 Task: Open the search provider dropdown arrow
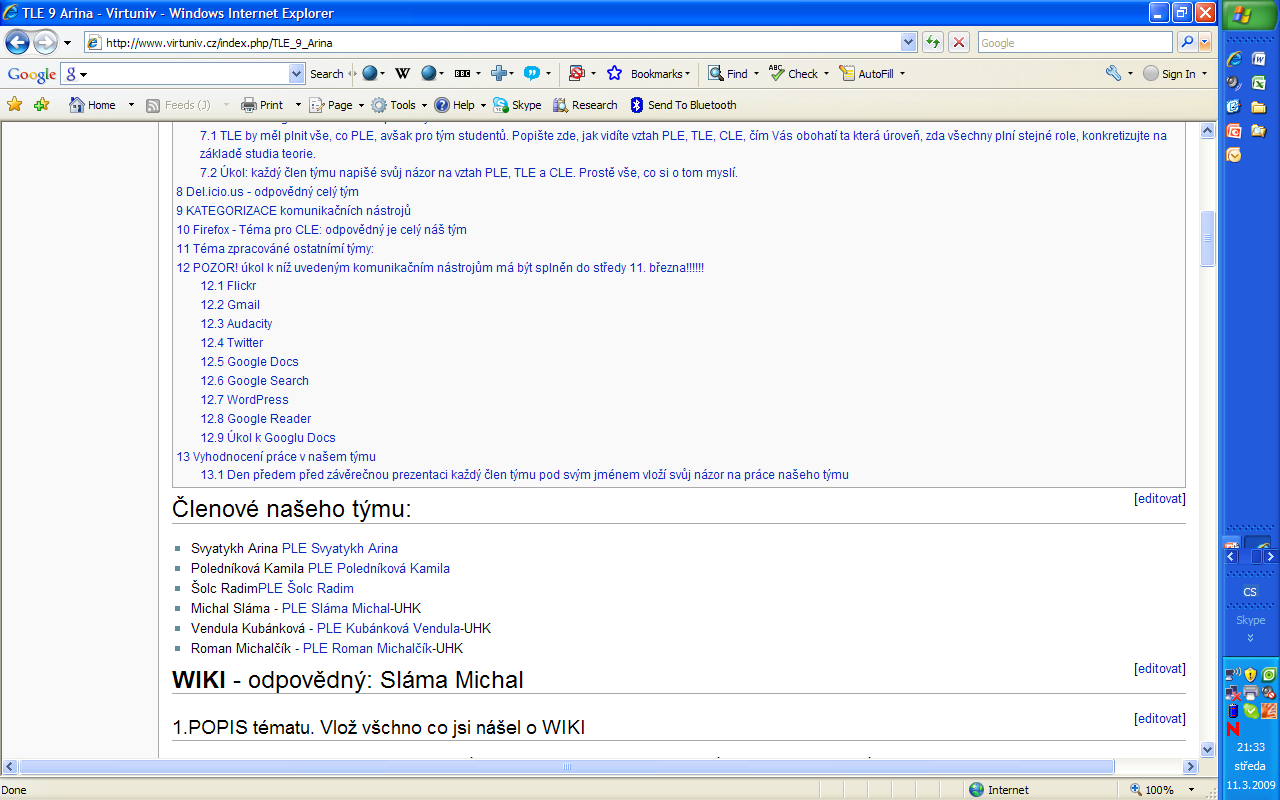pyautogui.click(x=1205, y=42)
